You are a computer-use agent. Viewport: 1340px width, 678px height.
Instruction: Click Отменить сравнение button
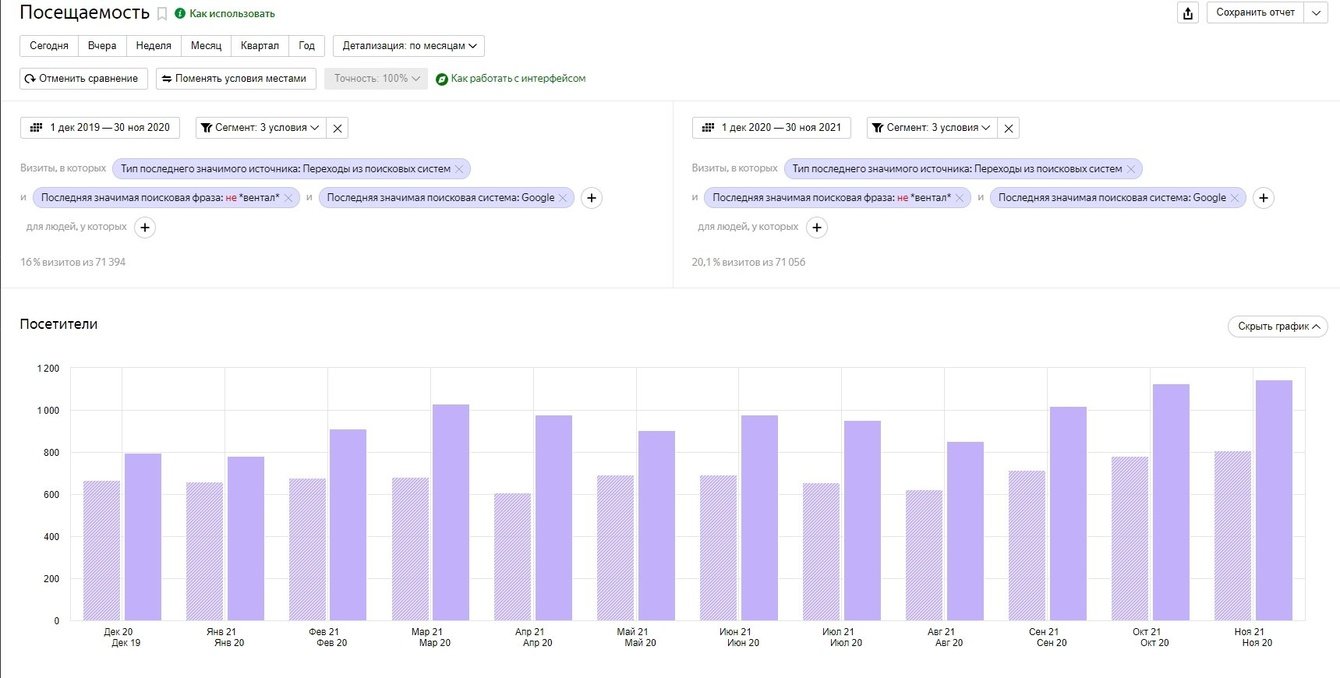(x=84, y=79)
